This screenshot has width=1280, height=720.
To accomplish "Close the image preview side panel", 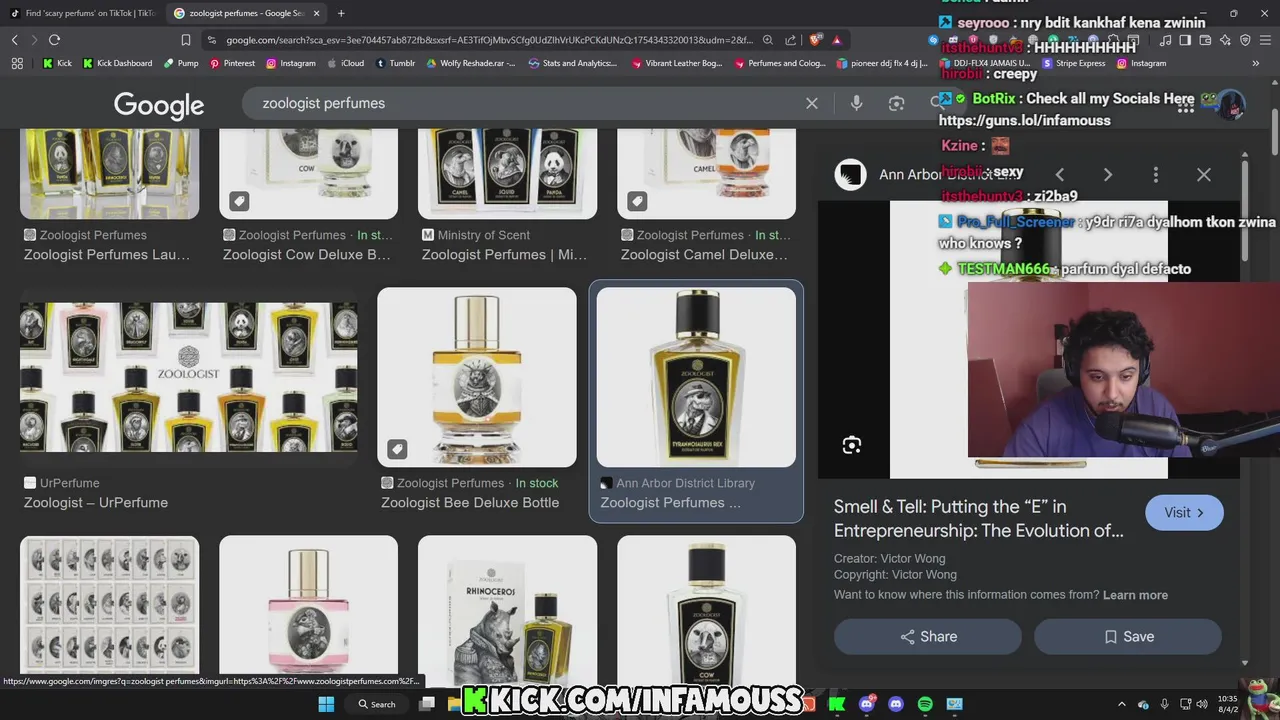I will pos(1204,175).
